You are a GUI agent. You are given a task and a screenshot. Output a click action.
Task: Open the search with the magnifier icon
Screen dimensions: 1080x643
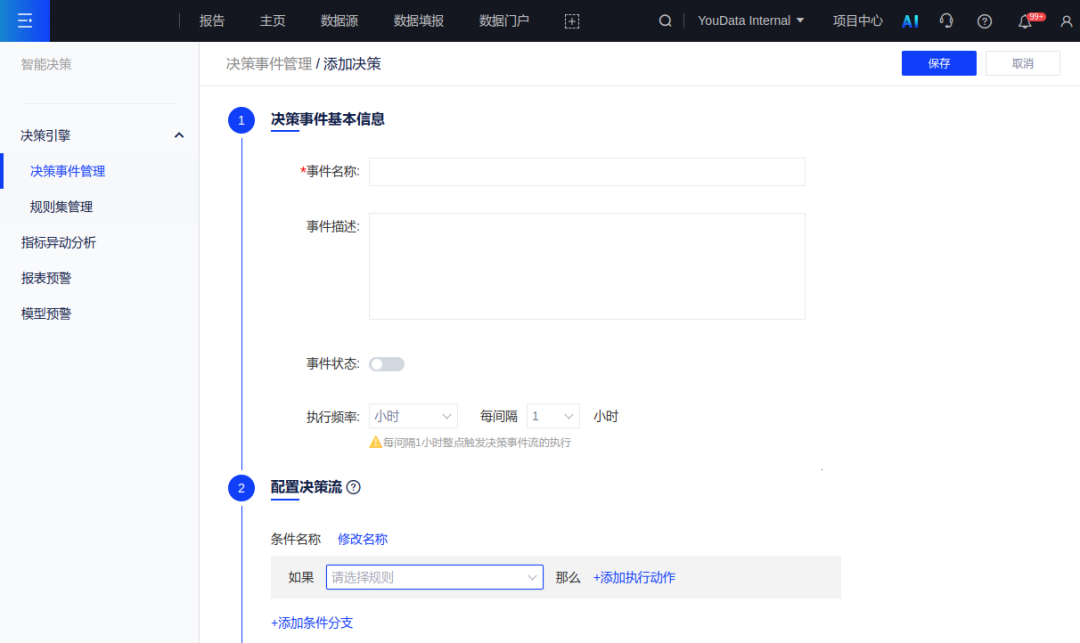(x=665, y=20)
